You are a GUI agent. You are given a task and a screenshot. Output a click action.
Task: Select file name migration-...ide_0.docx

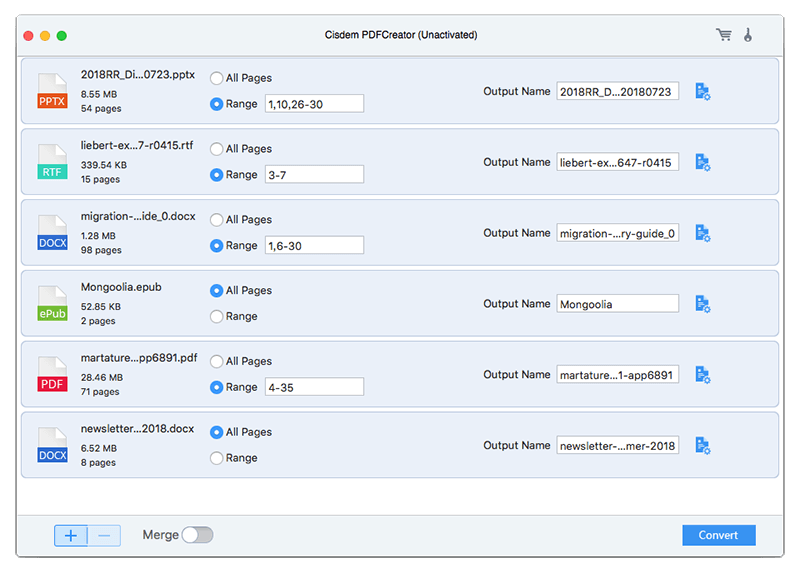(x=138, y=217)
